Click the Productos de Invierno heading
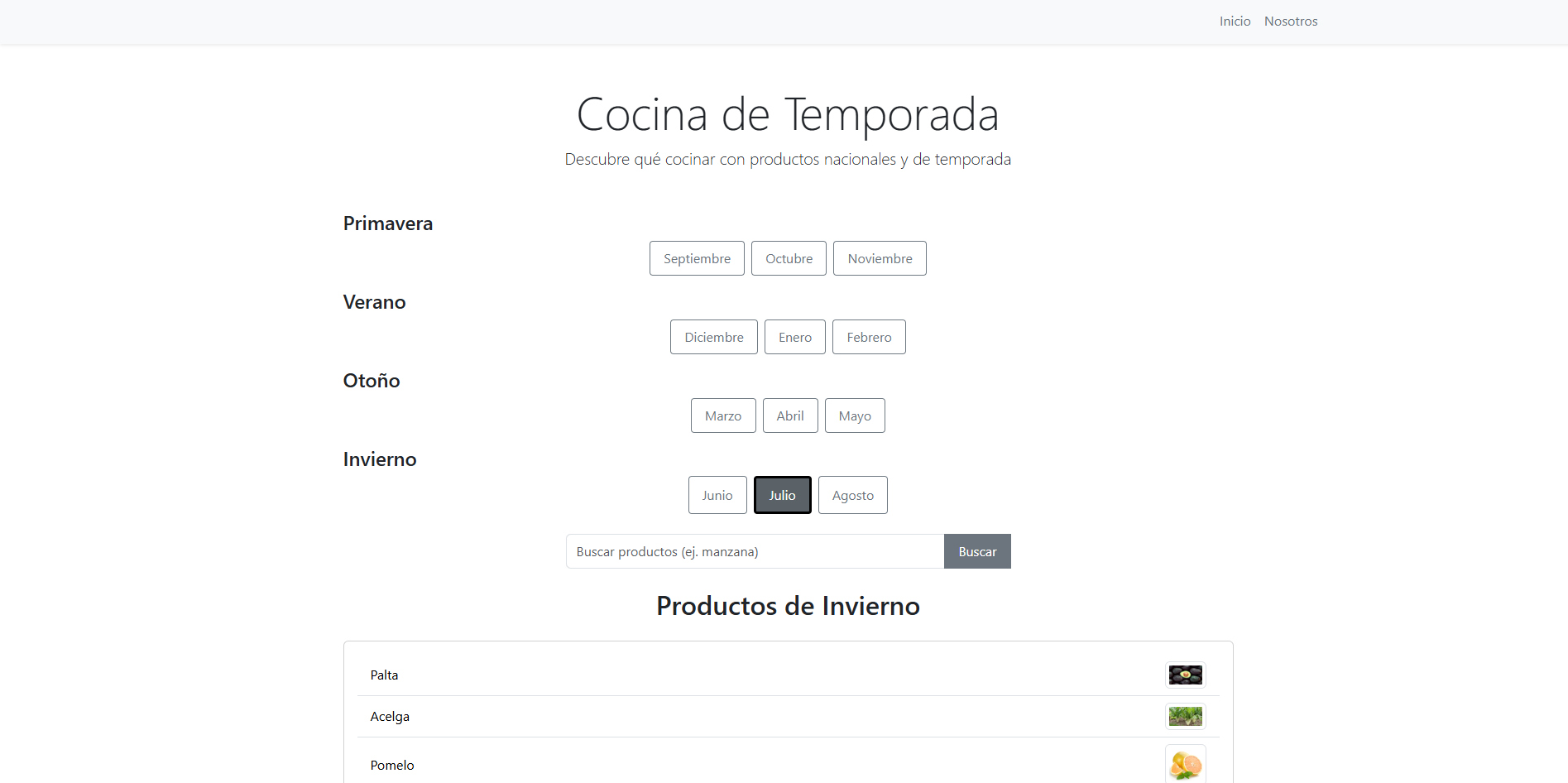The width and height of the screenshot is (1568, 783). click(x=788, y=606)
